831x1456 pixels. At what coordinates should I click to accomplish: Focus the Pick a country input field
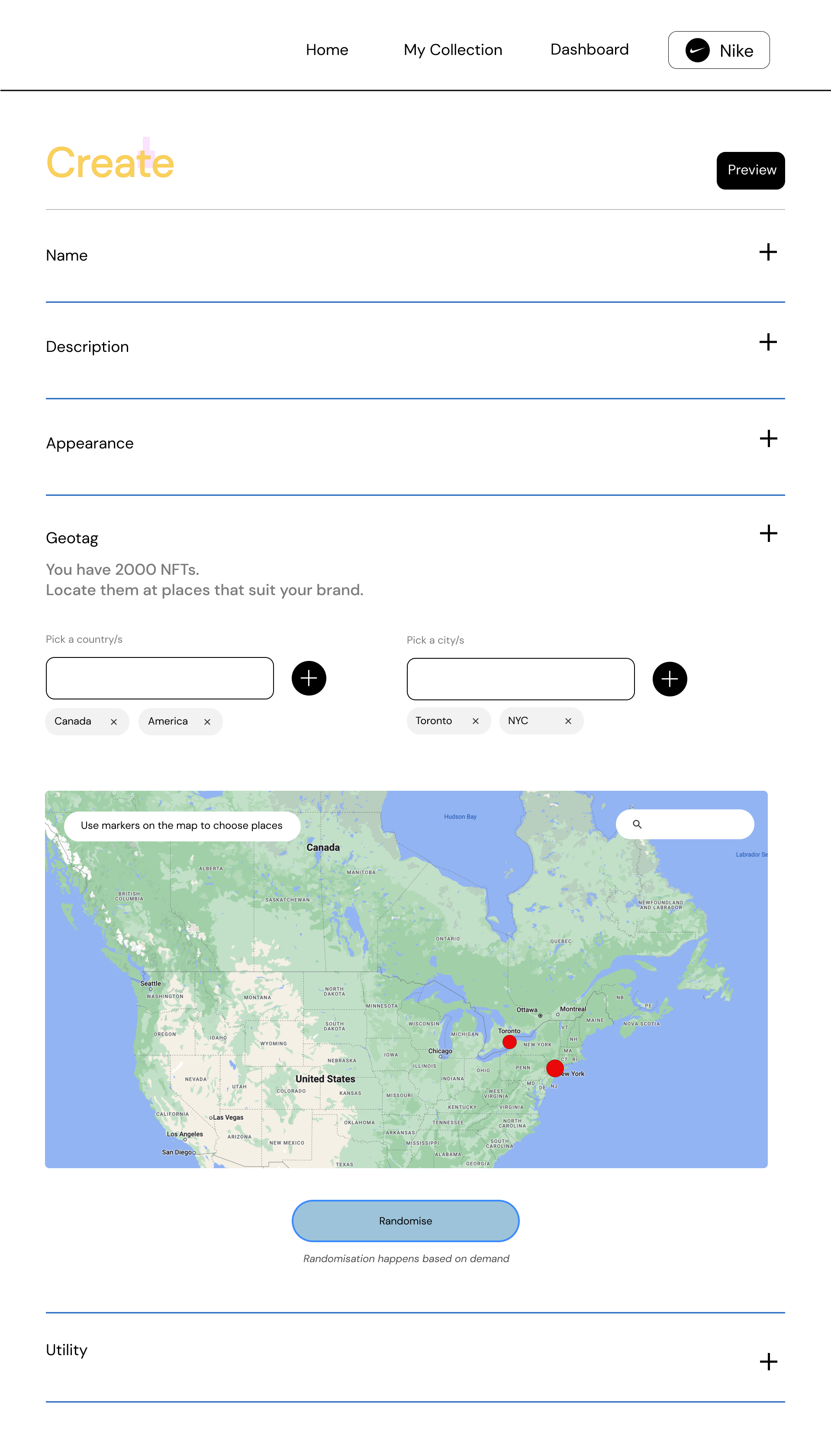(160, 678)
